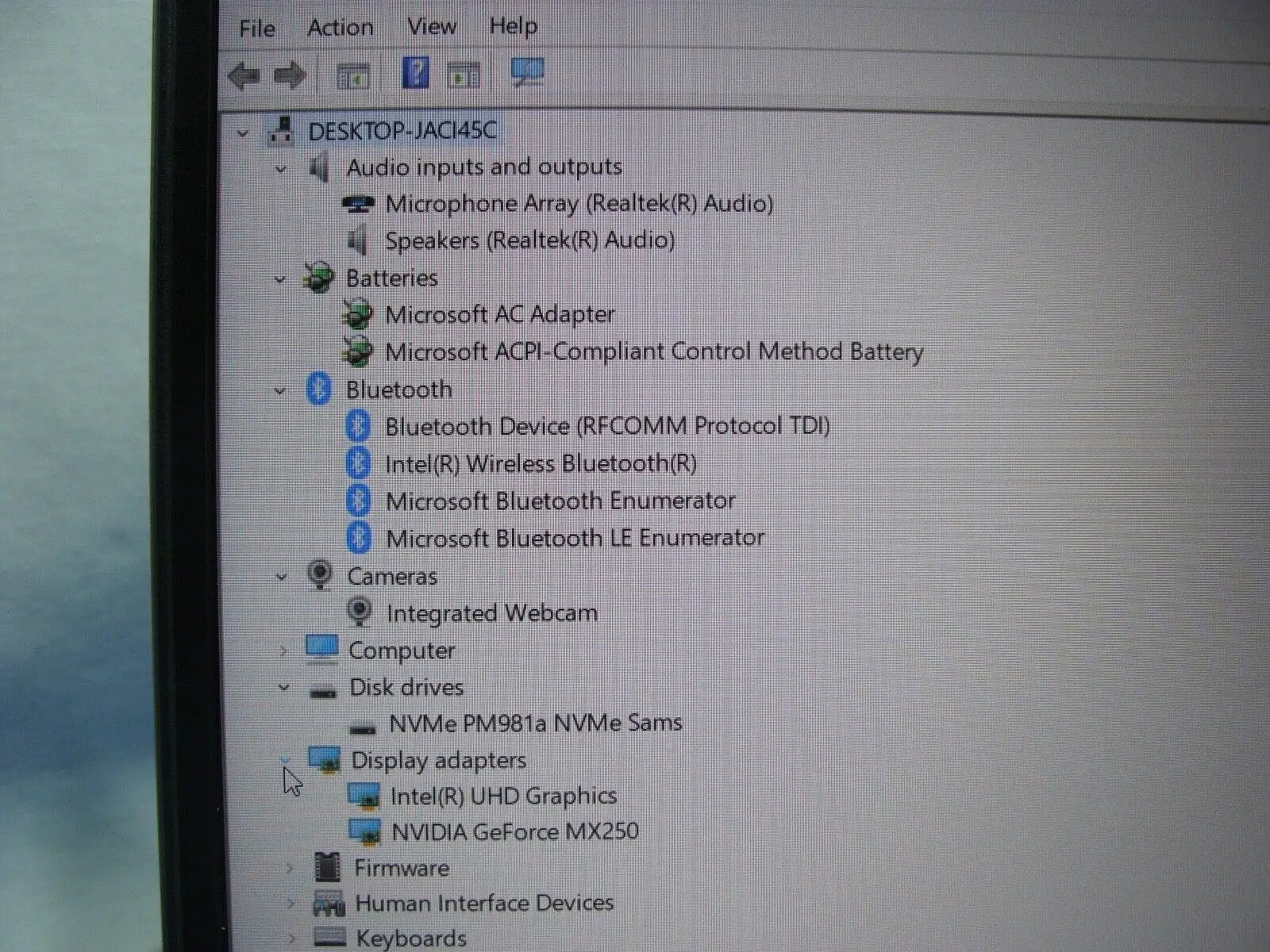This screenshot has width=1270, height=952.
Task: Click the icon beside Microsoft Bluetooth Enumerator
Action: tap(358, 501)
